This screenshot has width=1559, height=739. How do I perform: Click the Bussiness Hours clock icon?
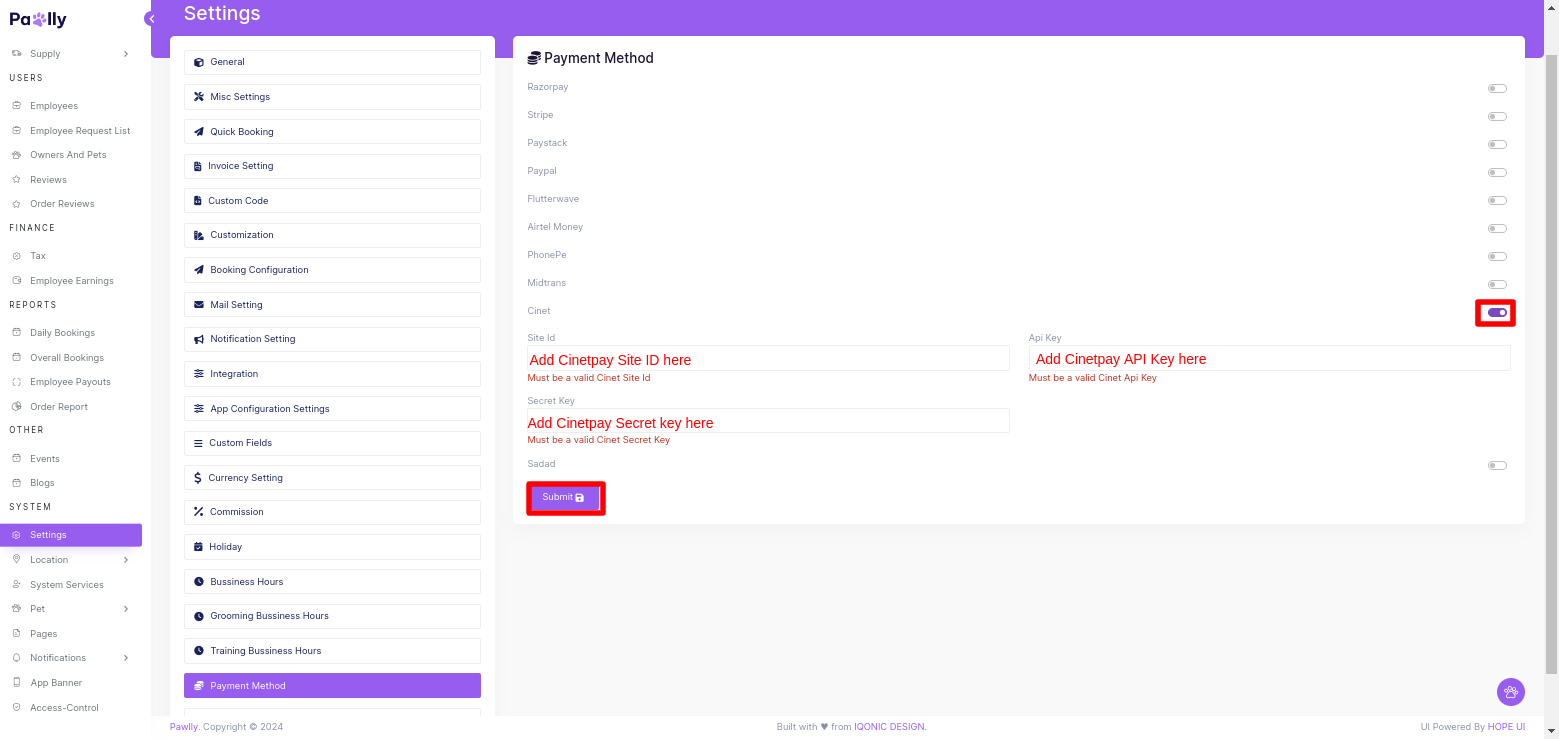click(x=199, y=582)
